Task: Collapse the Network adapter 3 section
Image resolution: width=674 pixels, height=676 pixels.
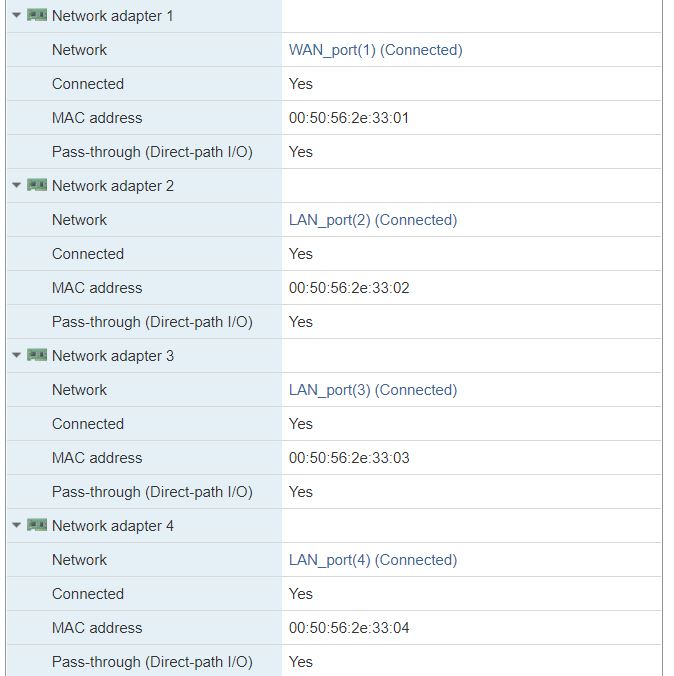Action: pos(17,355)
